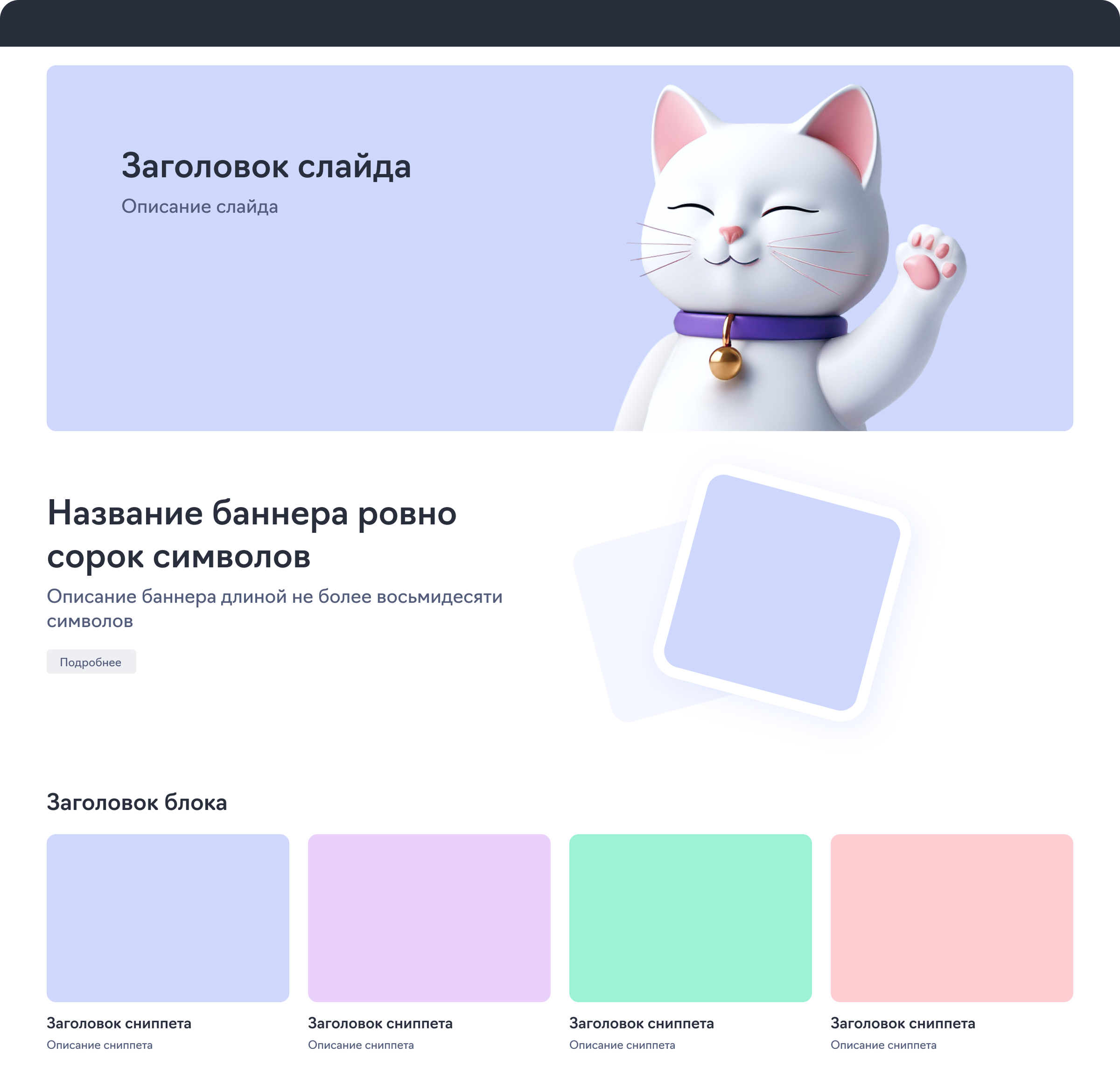Viewport: 1120px width, 1088px height.
Task: Click the dark top header bar
Action: coord(560,23)
